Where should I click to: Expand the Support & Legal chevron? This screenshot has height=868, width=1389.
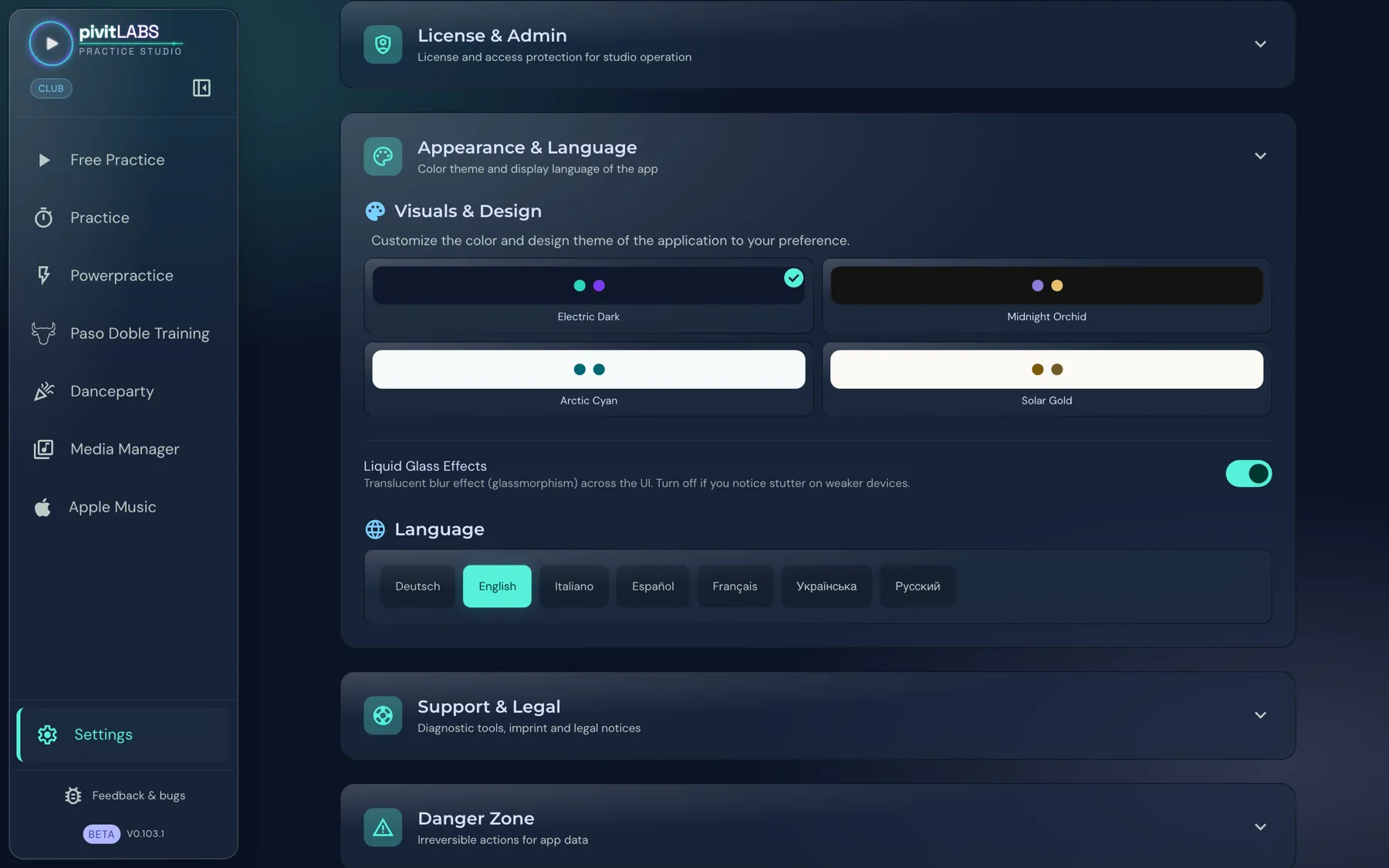coord(1260,715)
